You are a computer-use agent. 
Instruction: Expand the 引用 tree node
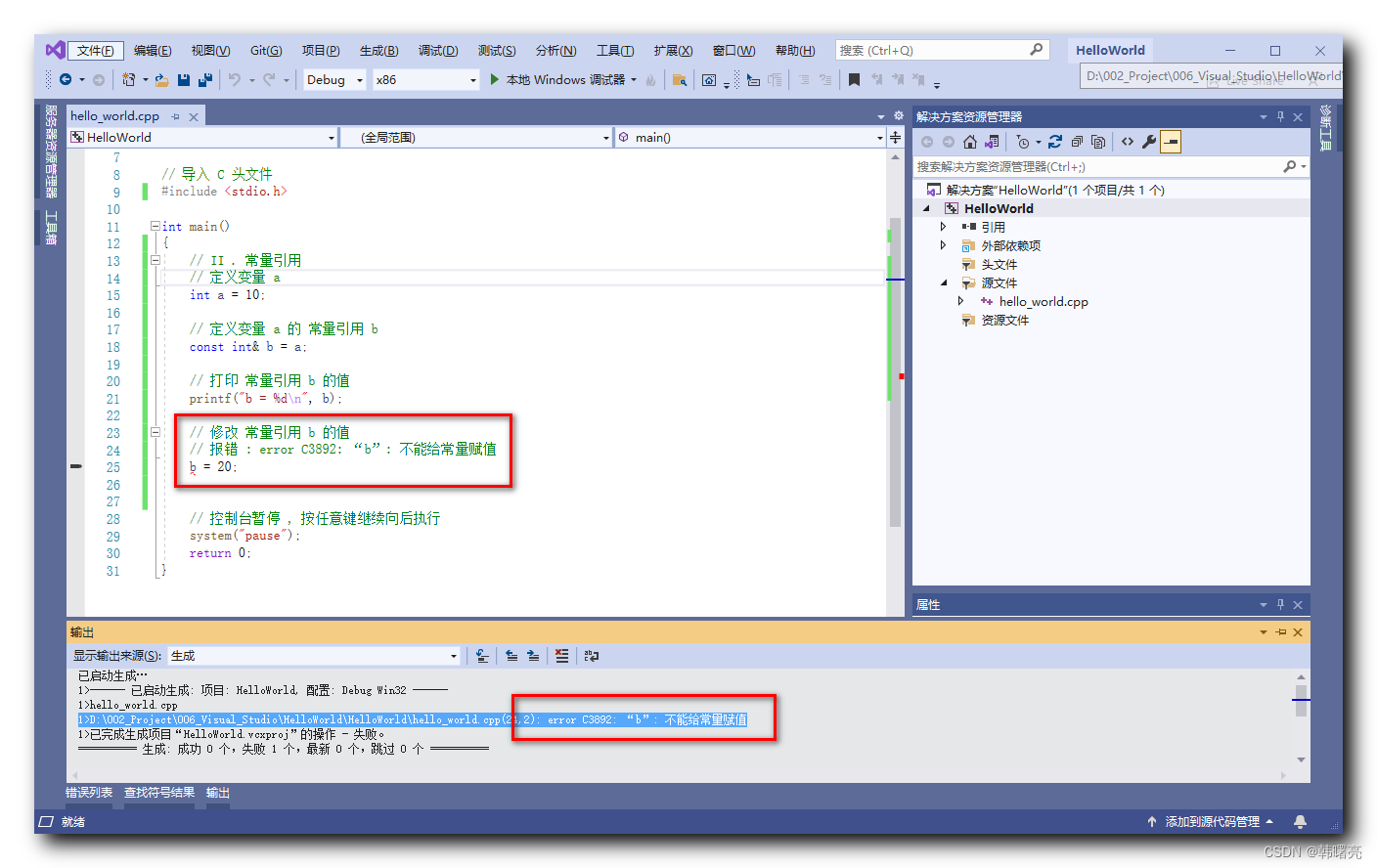(943, 227)
